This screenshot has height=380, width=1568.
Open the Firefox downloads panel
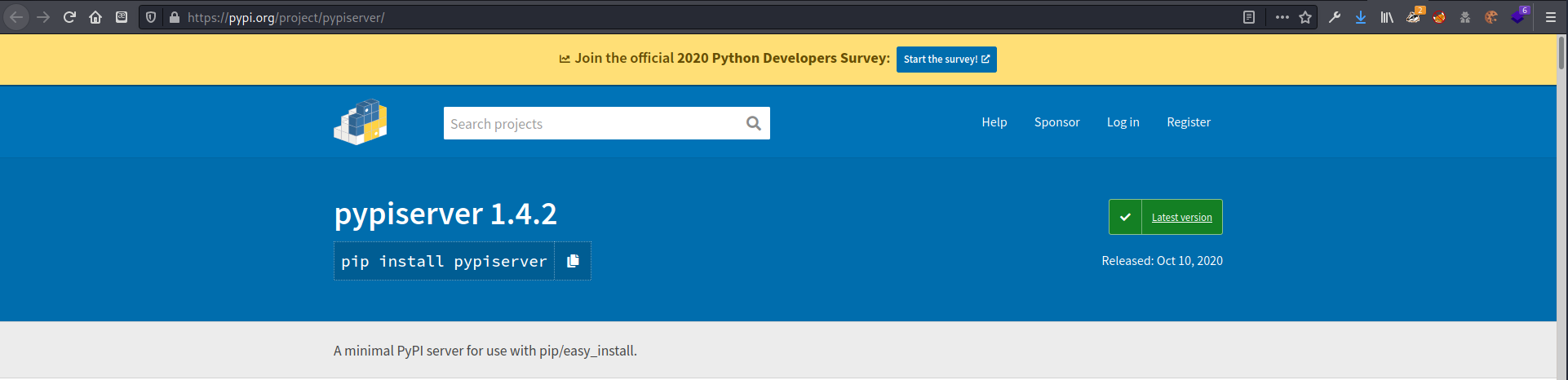tap(1361, 17)
